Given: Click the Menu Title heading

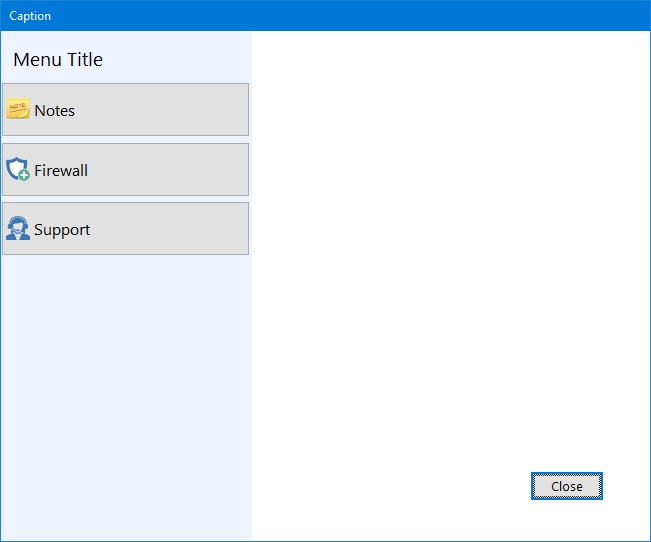Looking at the screenshot, I should (x=58, y=60).
